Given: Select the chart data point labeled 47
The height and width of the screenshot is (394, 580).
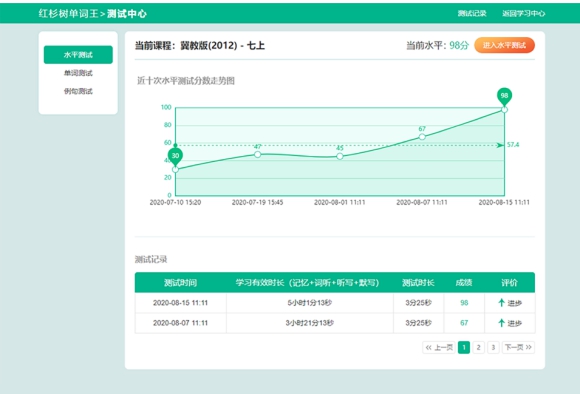Looking at the screenshot, I should point(257,154).
